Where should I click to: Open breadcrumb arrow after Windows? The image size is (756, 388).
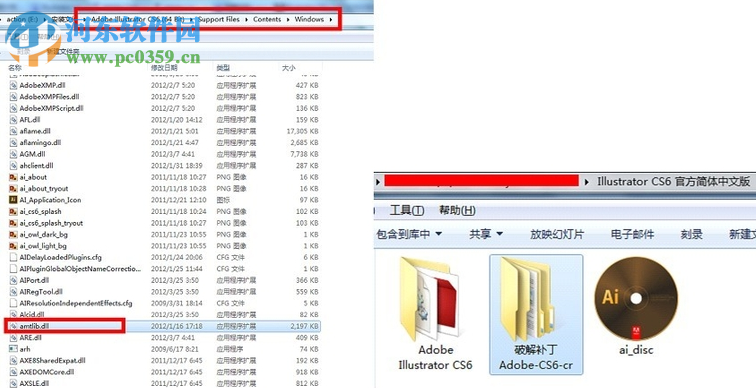click(x=331, y=19)
